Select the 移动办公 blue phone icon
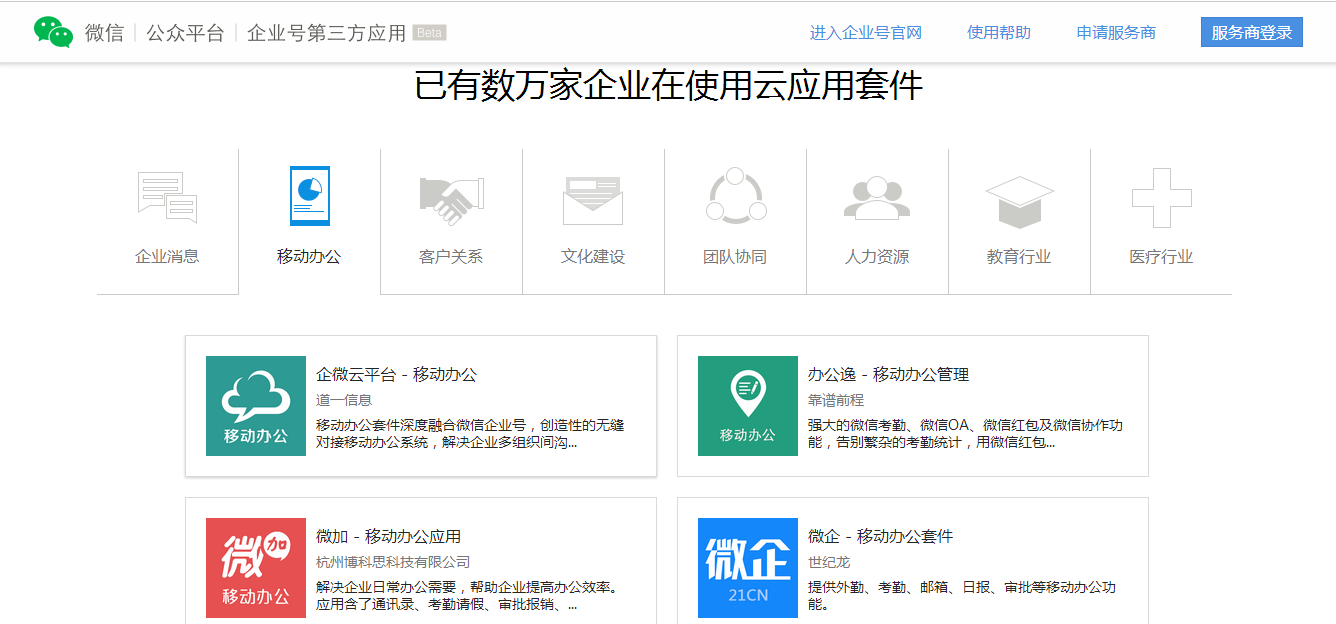 pos(309,196)
